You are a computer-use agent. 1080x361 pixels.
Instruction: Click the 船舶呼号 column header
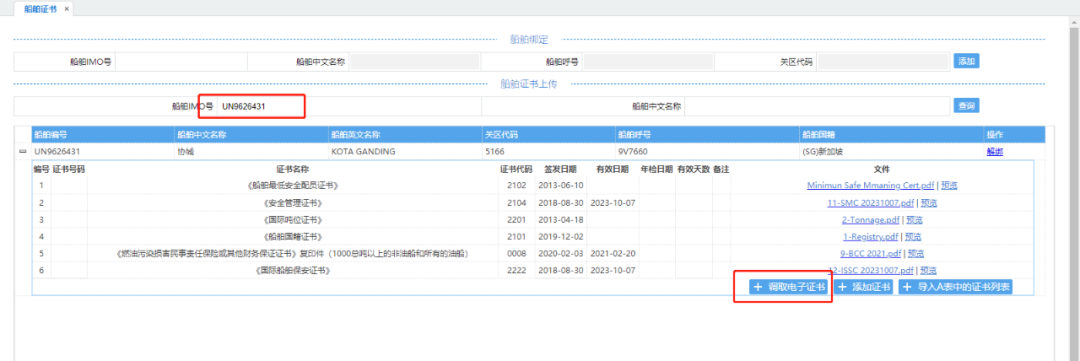(x=707, y=134)
